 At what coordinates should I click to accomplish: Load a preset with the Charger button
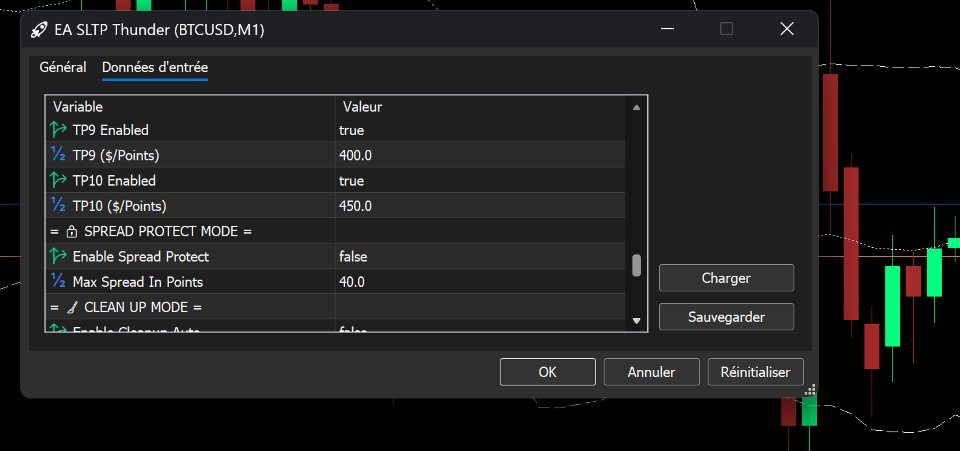click(x=726, y=278)
